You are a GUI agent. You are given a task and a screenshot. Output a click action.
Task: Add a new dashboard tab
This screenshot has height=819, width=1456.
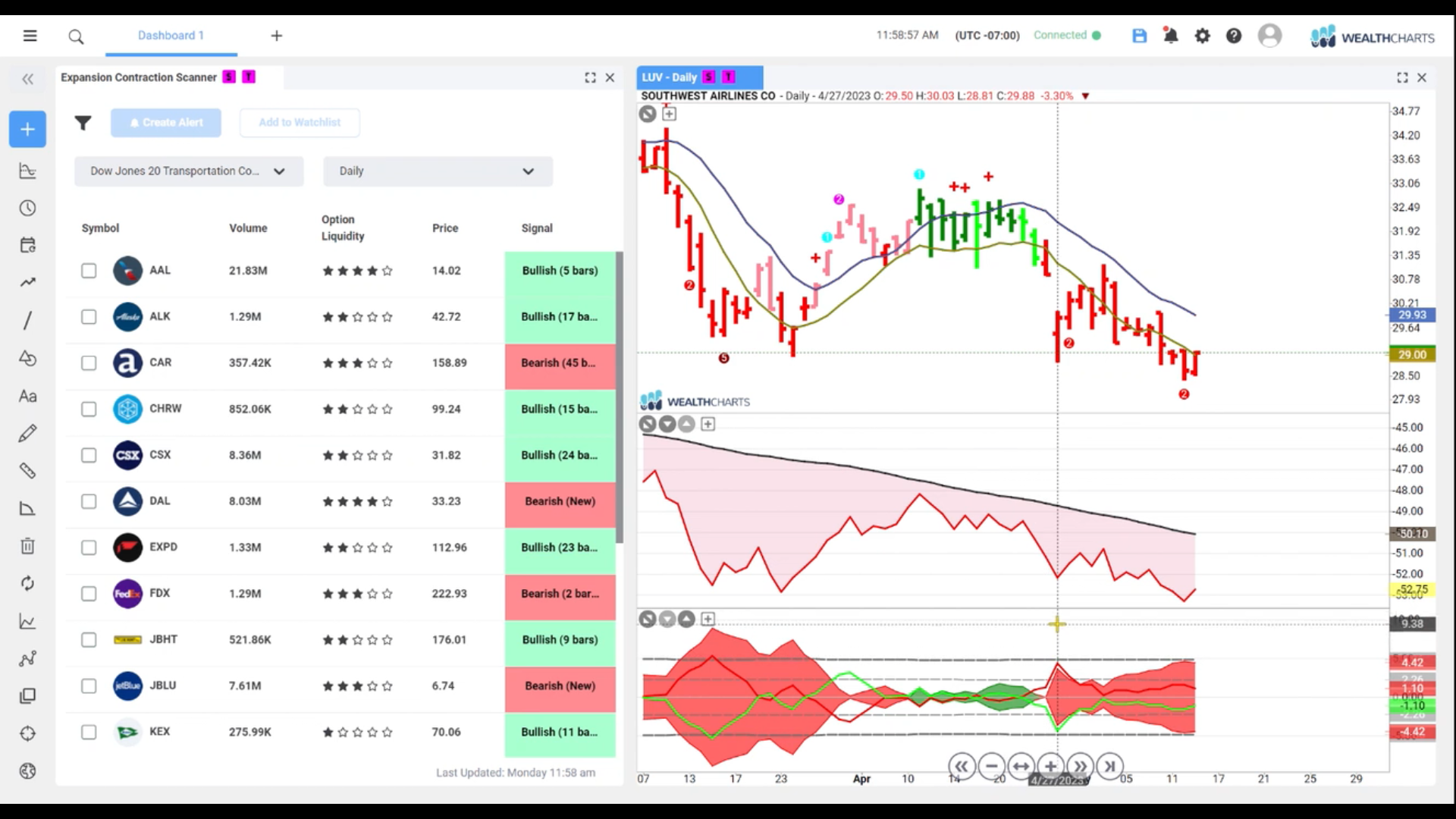pyautogui.click(x=277, y=36)
